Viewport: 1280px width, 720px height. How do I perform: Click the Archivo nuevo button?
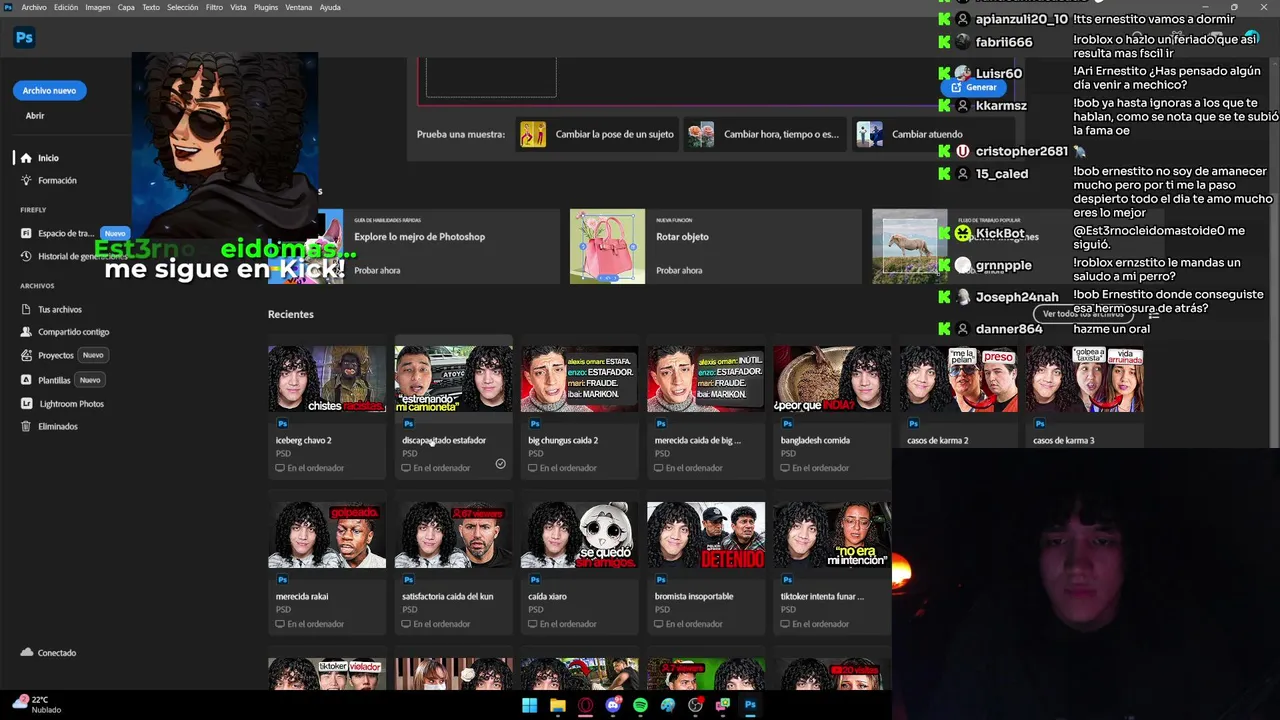(x=49, y=90)
